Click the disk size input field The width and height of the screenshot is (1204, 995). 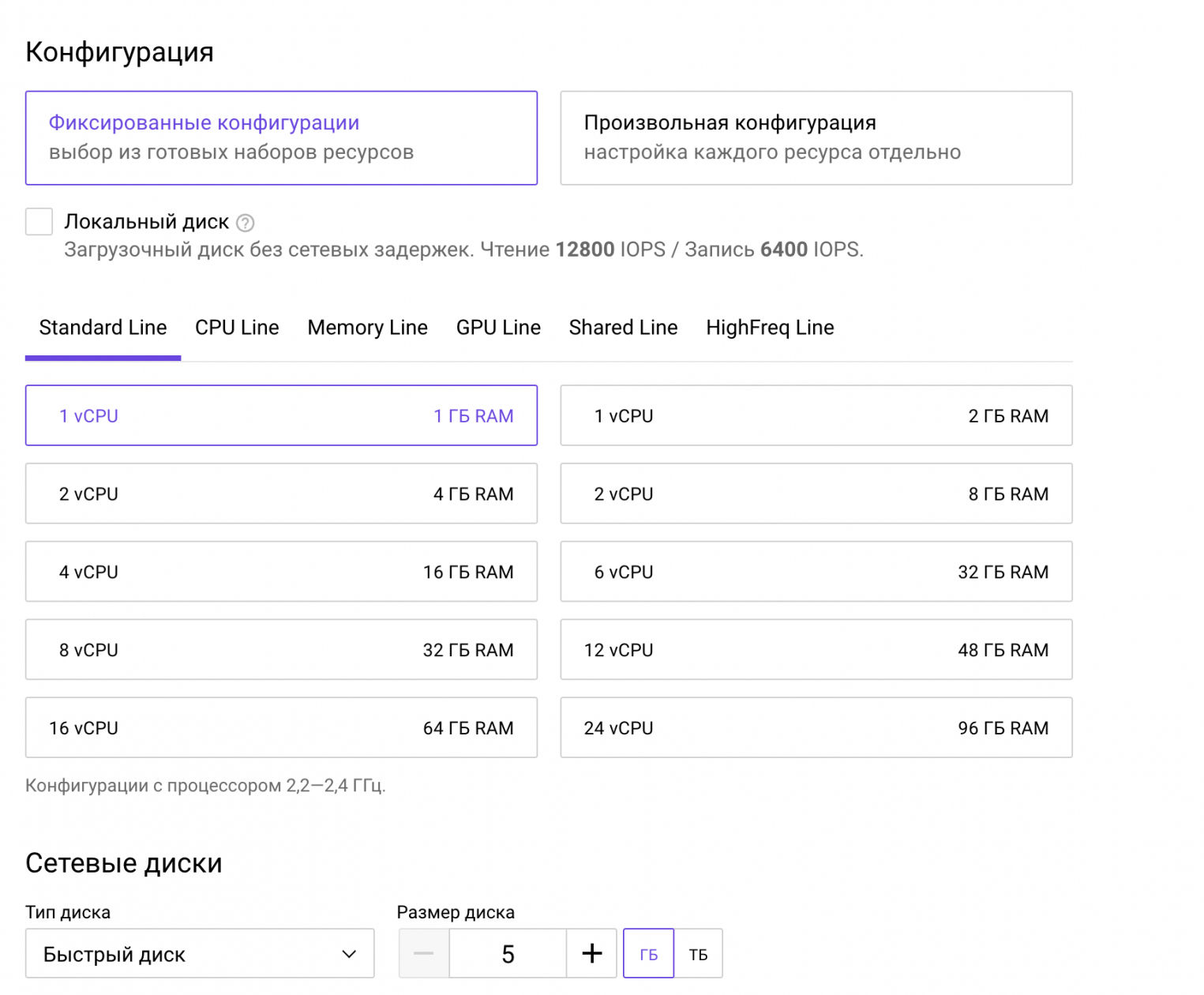(x=508, y=953)
